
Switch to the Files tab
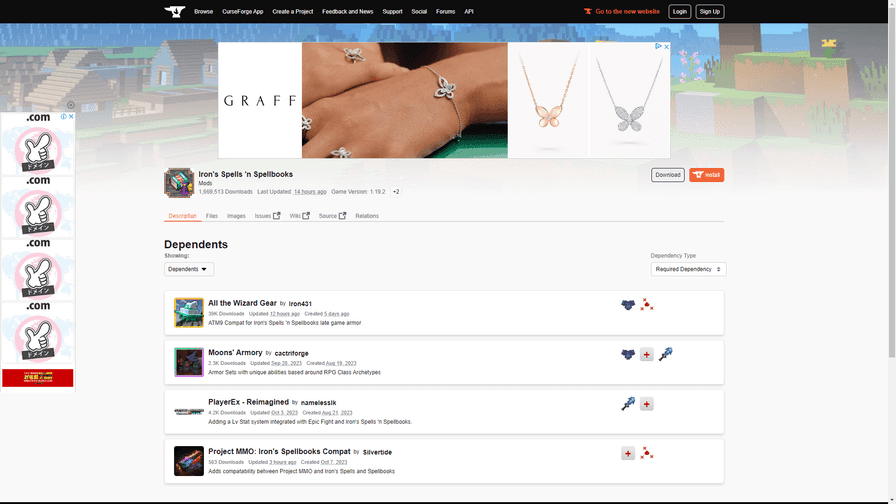(212, 216)
